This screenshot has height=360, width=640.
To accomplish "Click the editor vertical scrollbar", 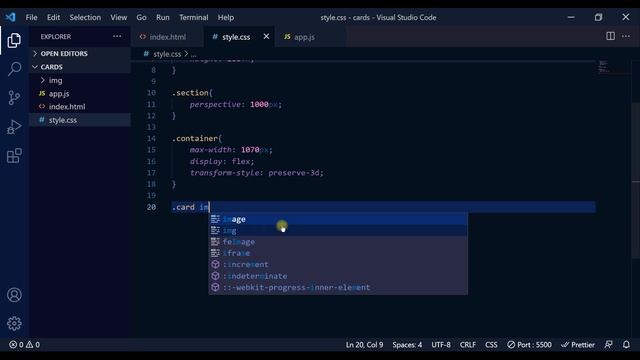I will point(635,180).
